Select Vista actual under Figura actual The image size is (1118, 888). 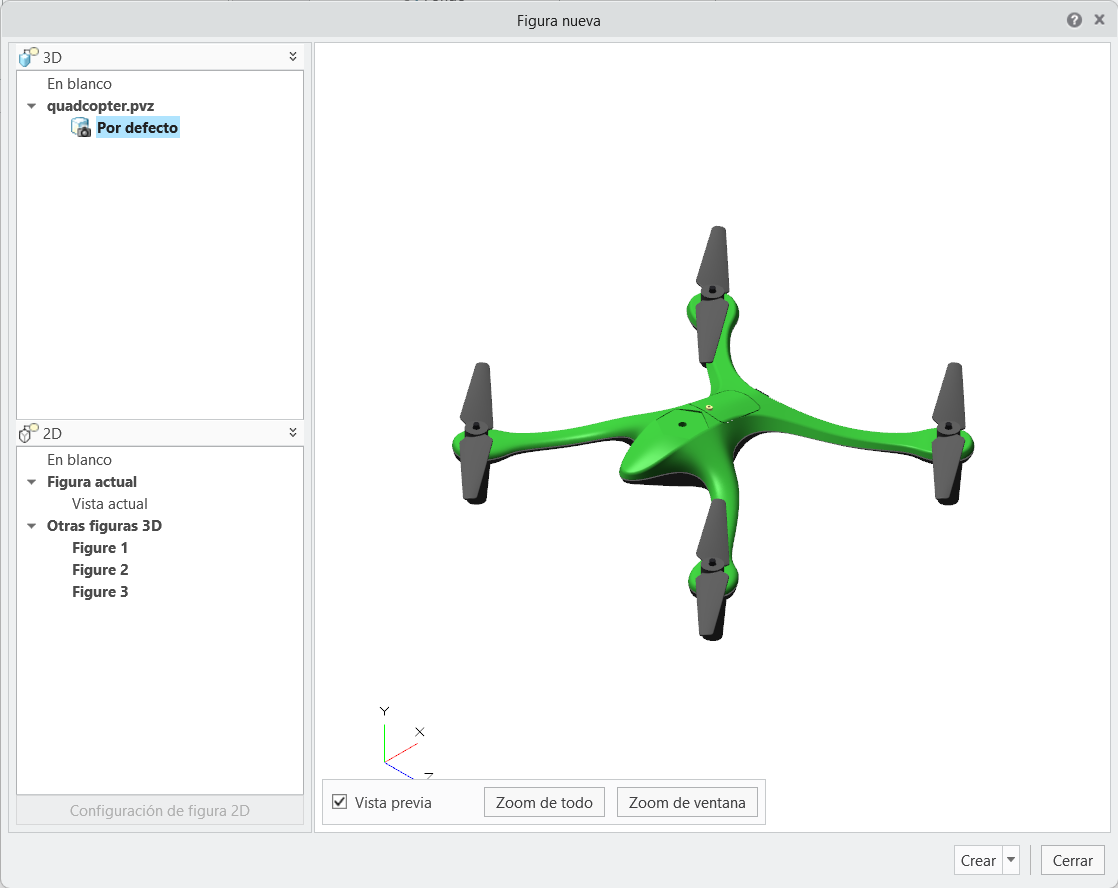click(109, 504)
